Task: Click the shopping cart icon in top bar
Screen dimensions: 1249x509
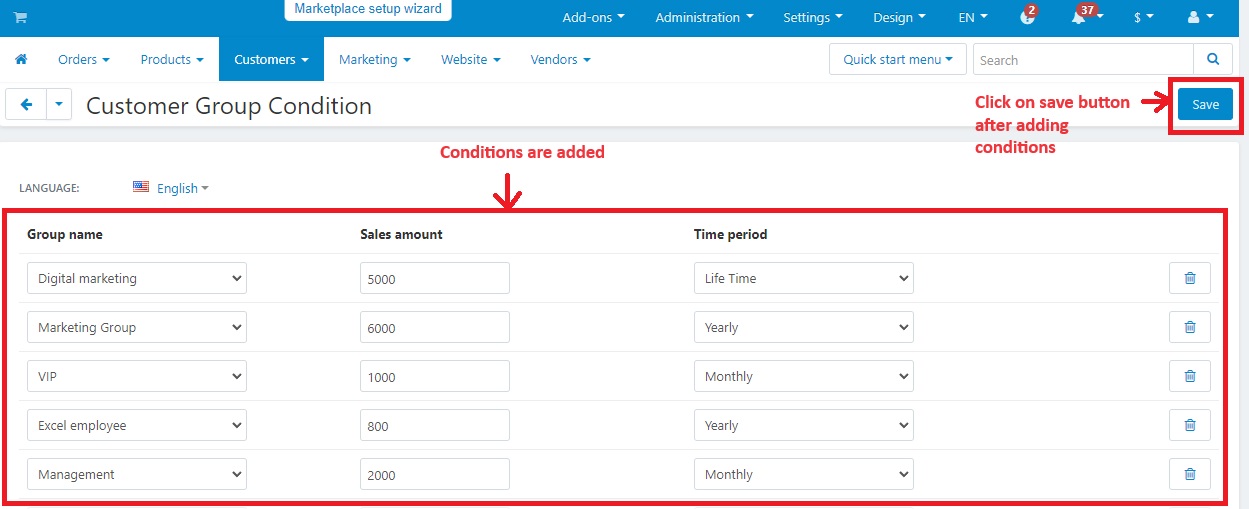Action: pos(20,18)
